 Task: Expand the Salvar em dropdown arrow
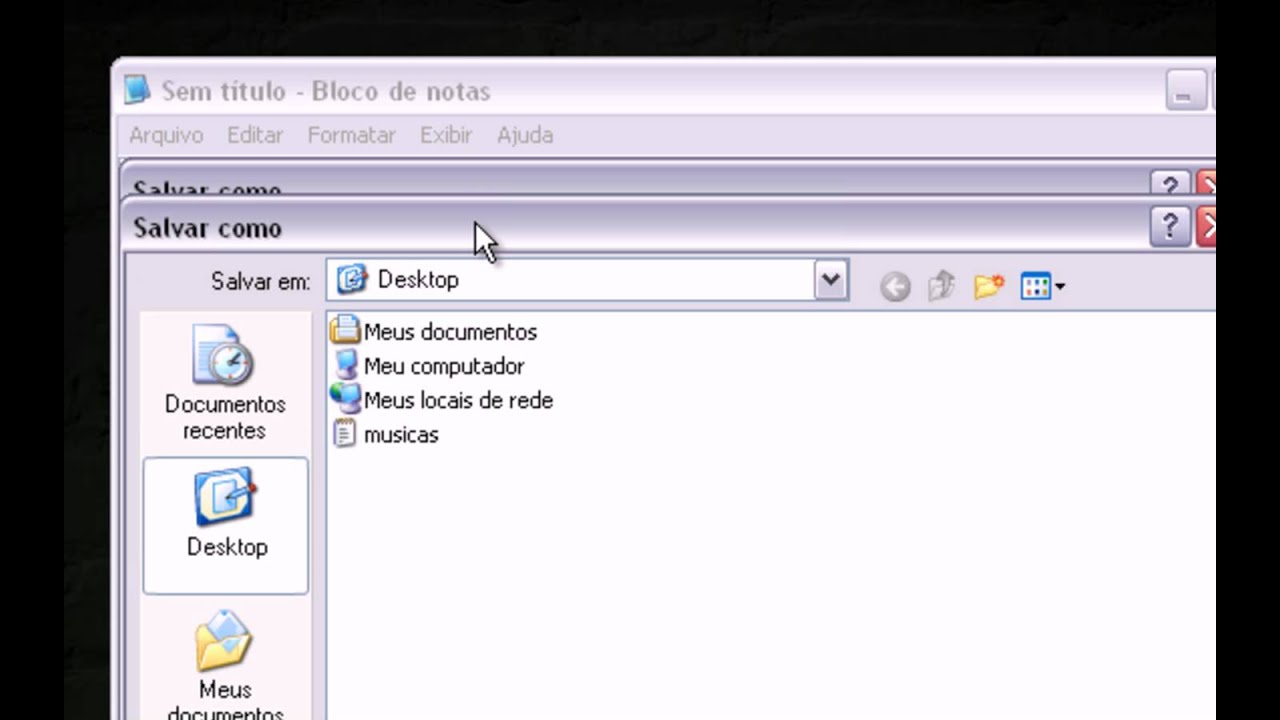click(830, 281)
